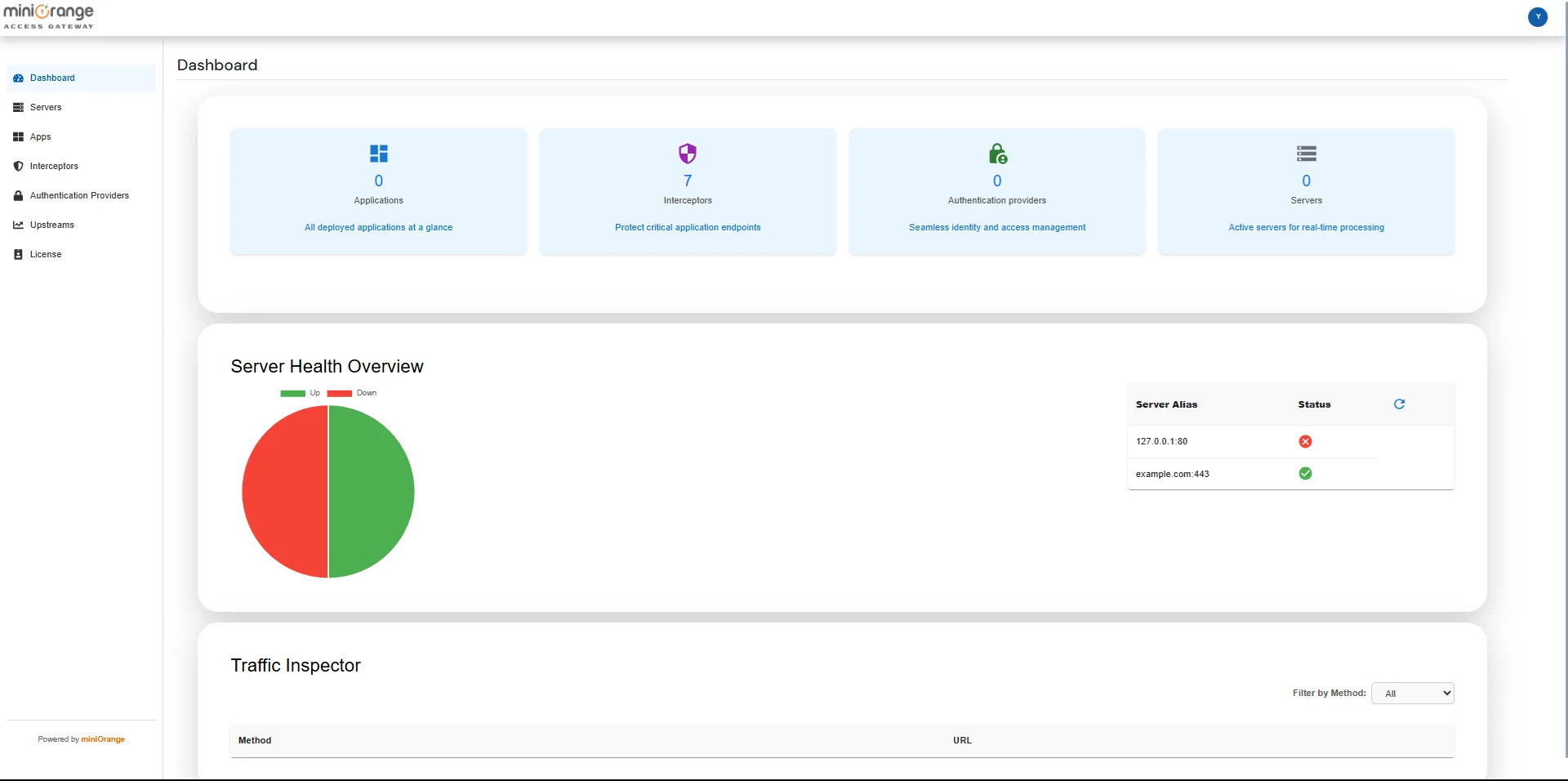Expand the user avatar menu top right
The height and width of the screenshot is (781, 1568).
[1539, 16]
